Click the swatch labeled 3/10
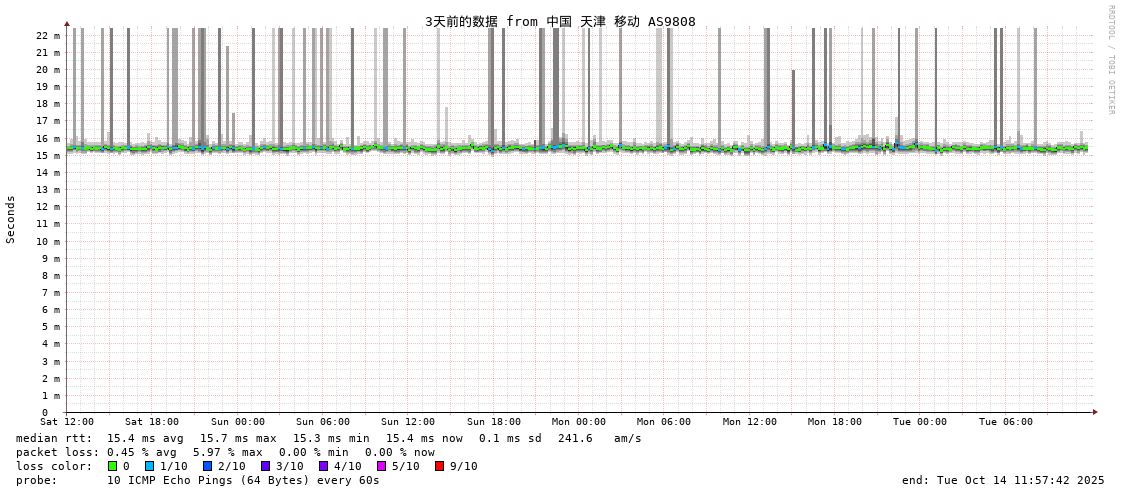The image size is (1121, 494). tap(265, 466)
